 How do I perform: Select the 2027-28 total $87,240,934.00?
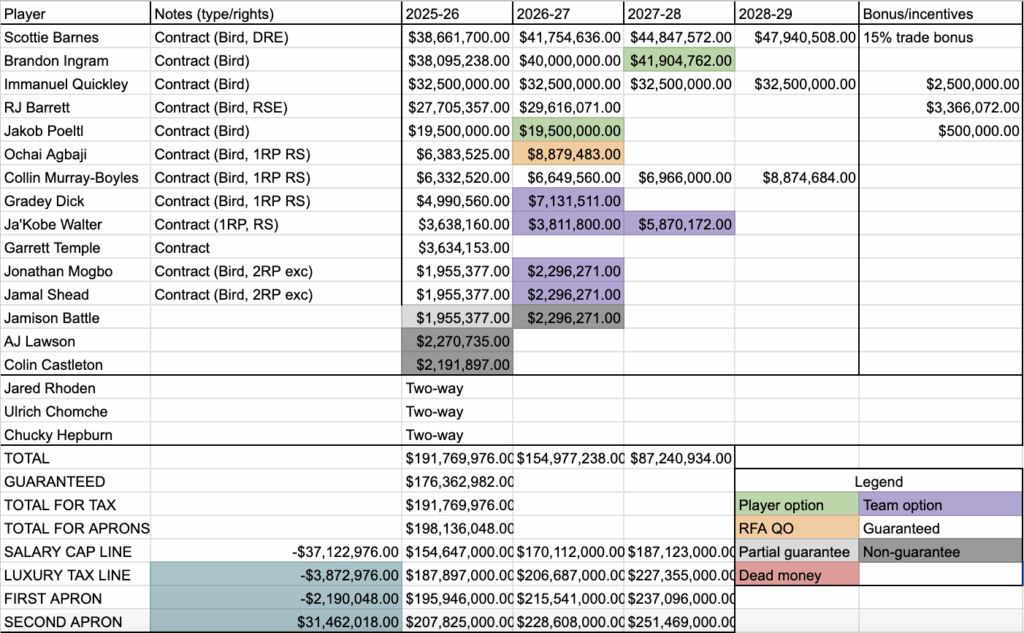679,459
